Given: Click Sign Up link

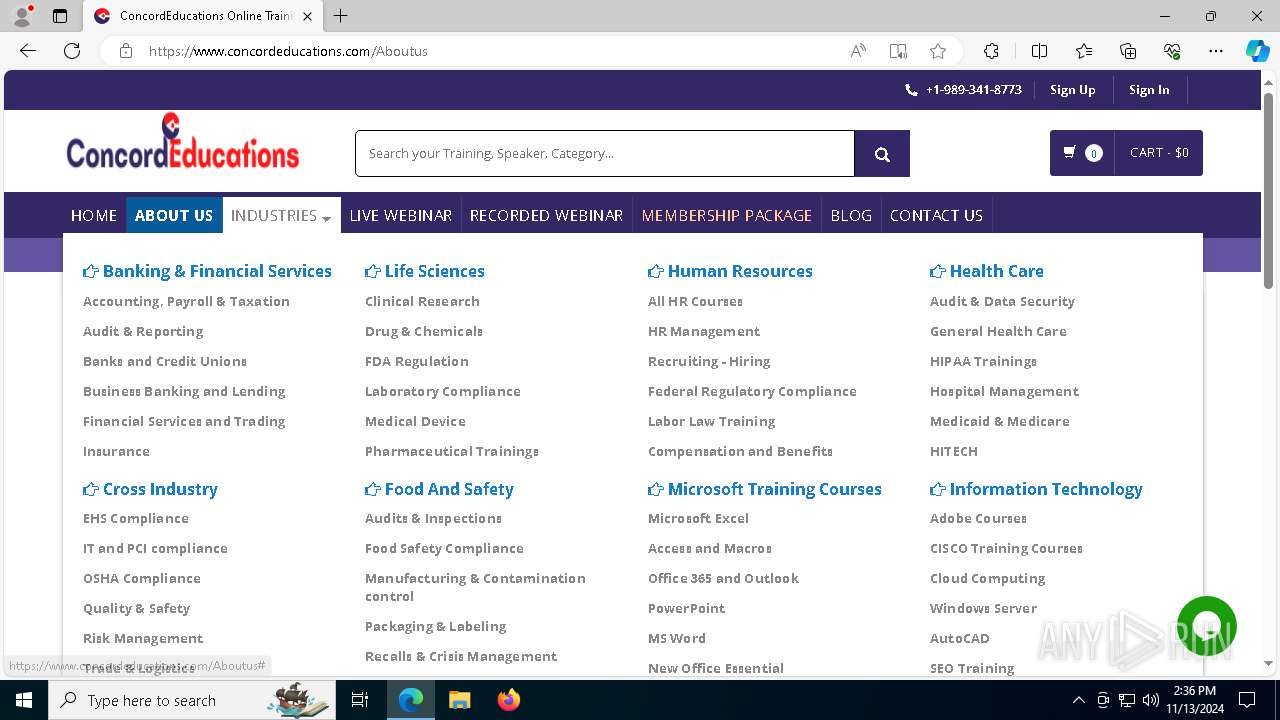Looking at the screenshot, I should [x=1073, y=90].
